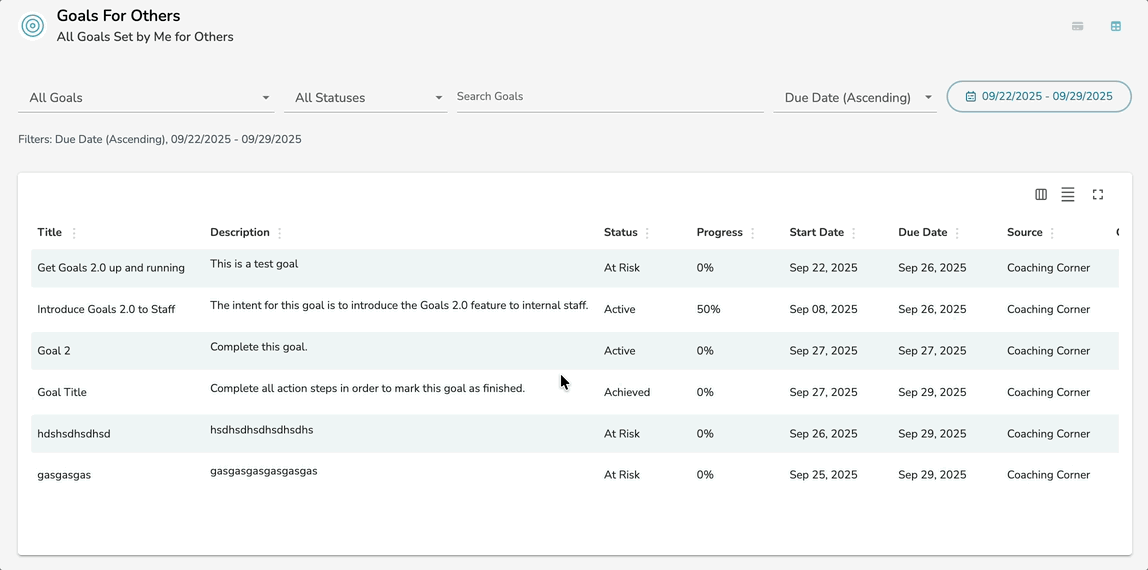Open Progress column actions menu
Image resolution: width=1148 pixels, height=570 pixels.
click(752, 233)
